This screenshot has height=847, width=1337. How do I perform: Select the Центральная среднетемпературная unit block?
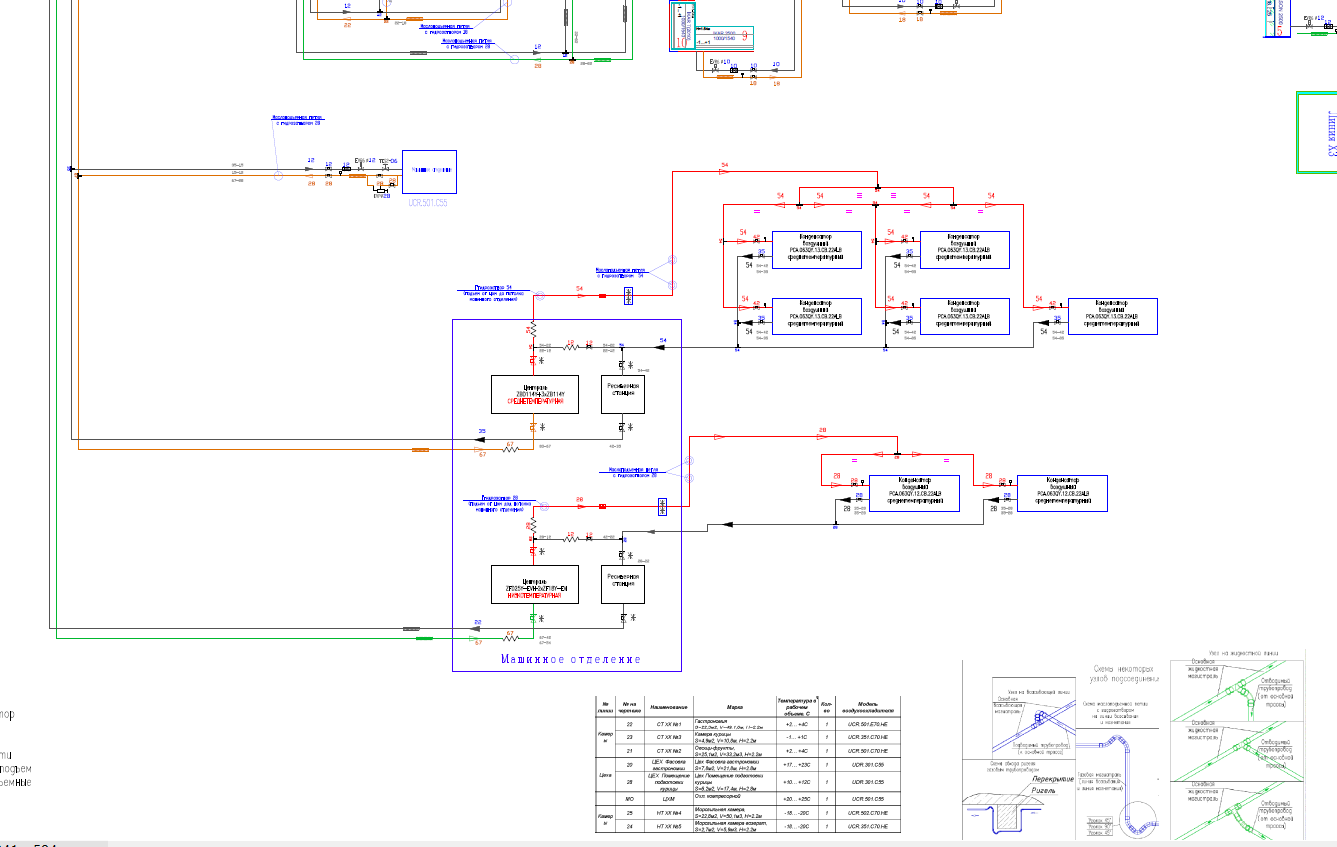pos(536,393)
